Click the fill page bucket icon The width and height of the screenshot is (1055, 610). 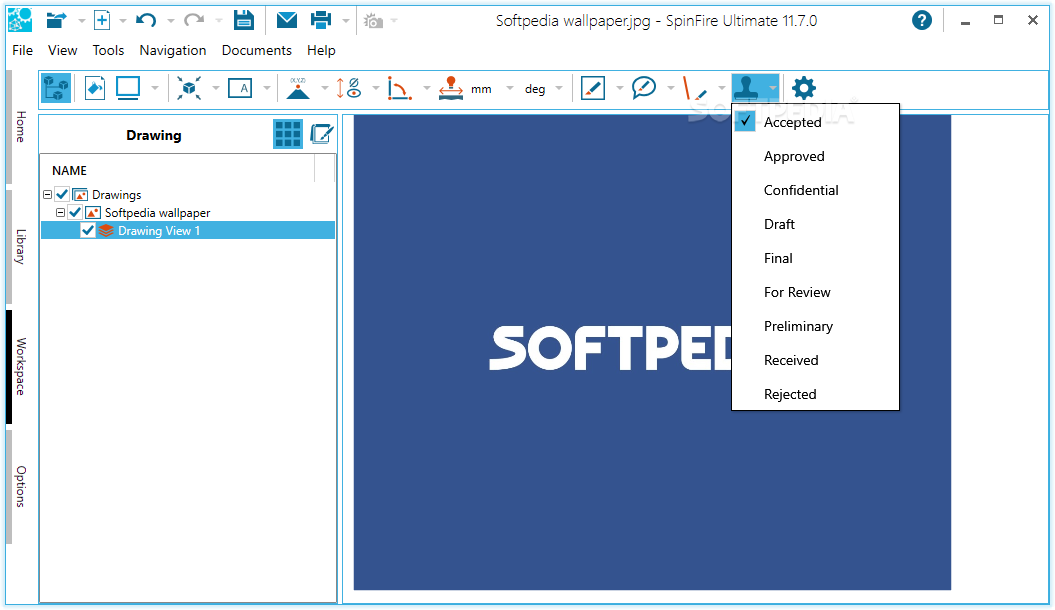click(x=95, y=88)
